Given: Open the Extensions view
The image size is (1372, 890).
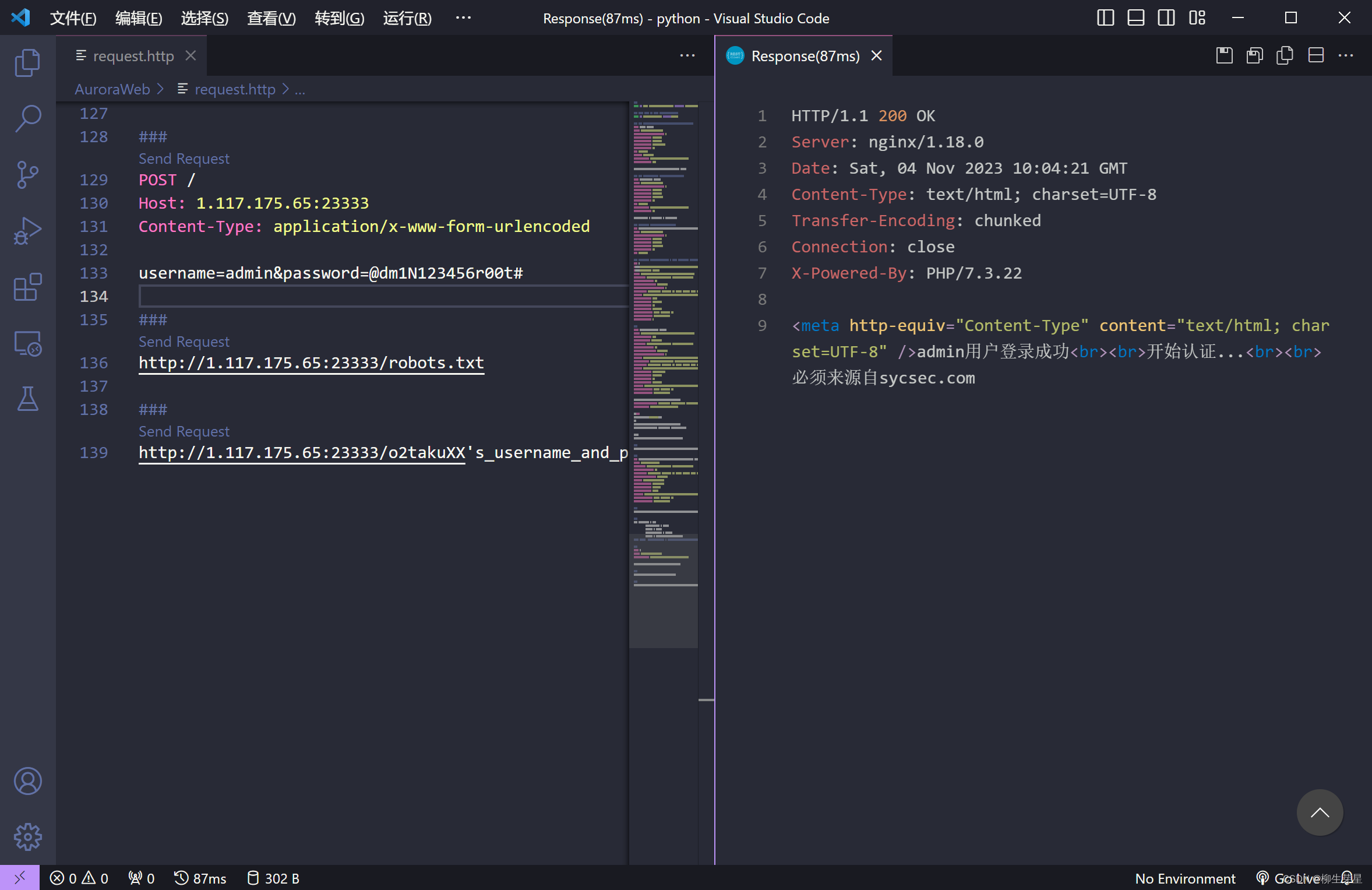Looking at the screenshot, I should tap(27, 287).
